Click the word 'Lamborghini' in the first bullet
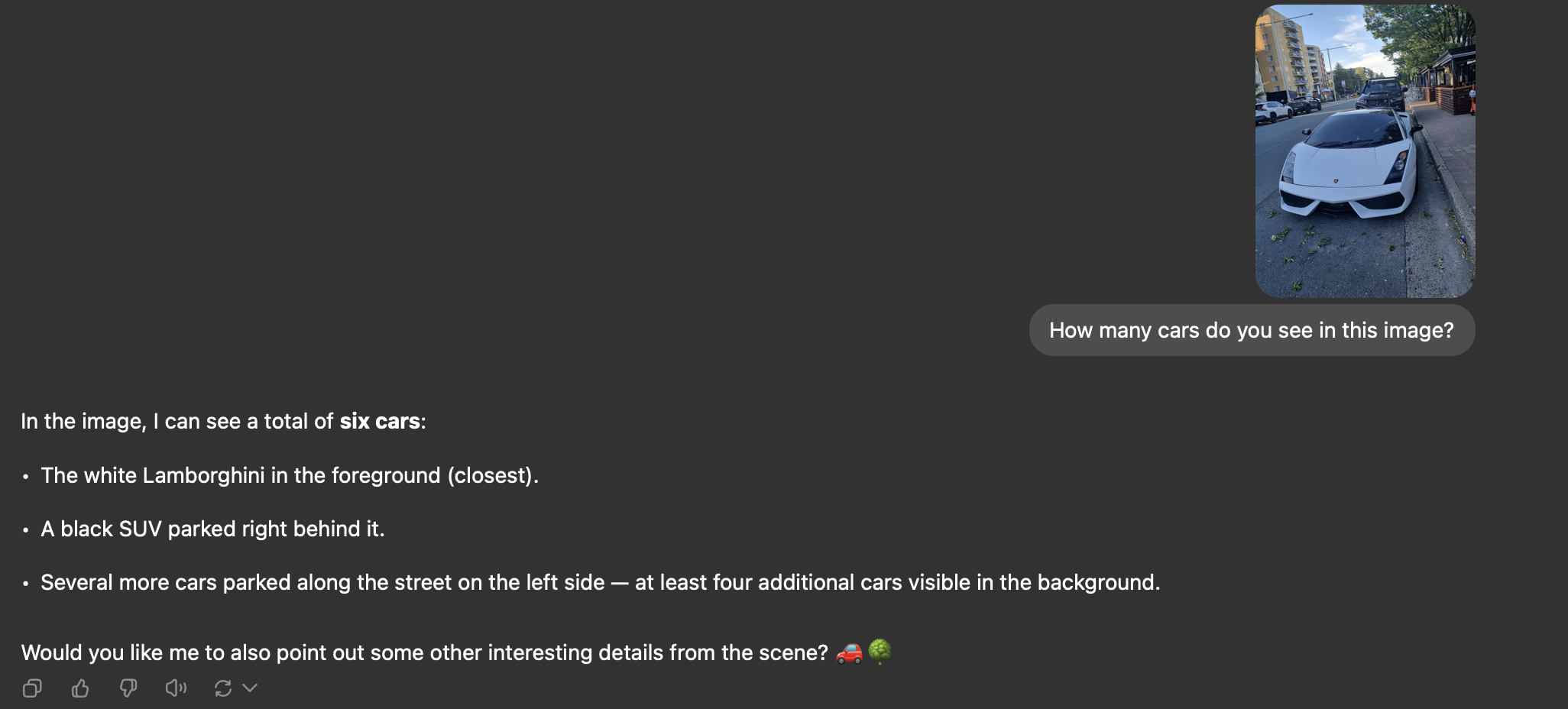This screenshot has width=1568, height=709. click(203, 475)
